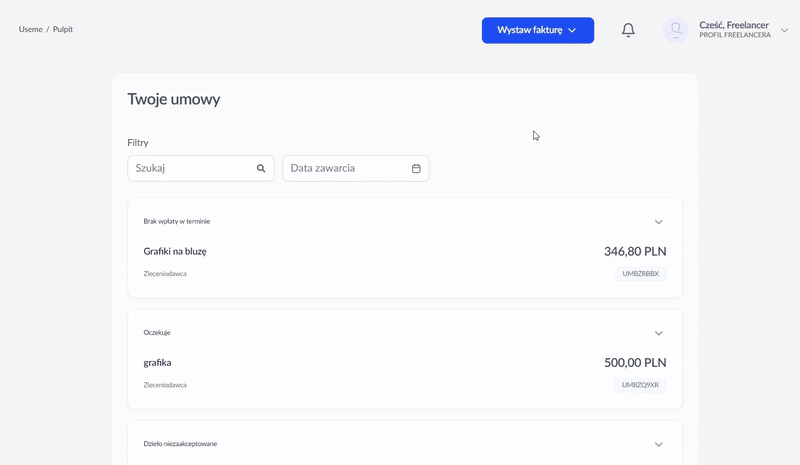Select the UMBZRBBX contract code badge

tap(640, 274)
